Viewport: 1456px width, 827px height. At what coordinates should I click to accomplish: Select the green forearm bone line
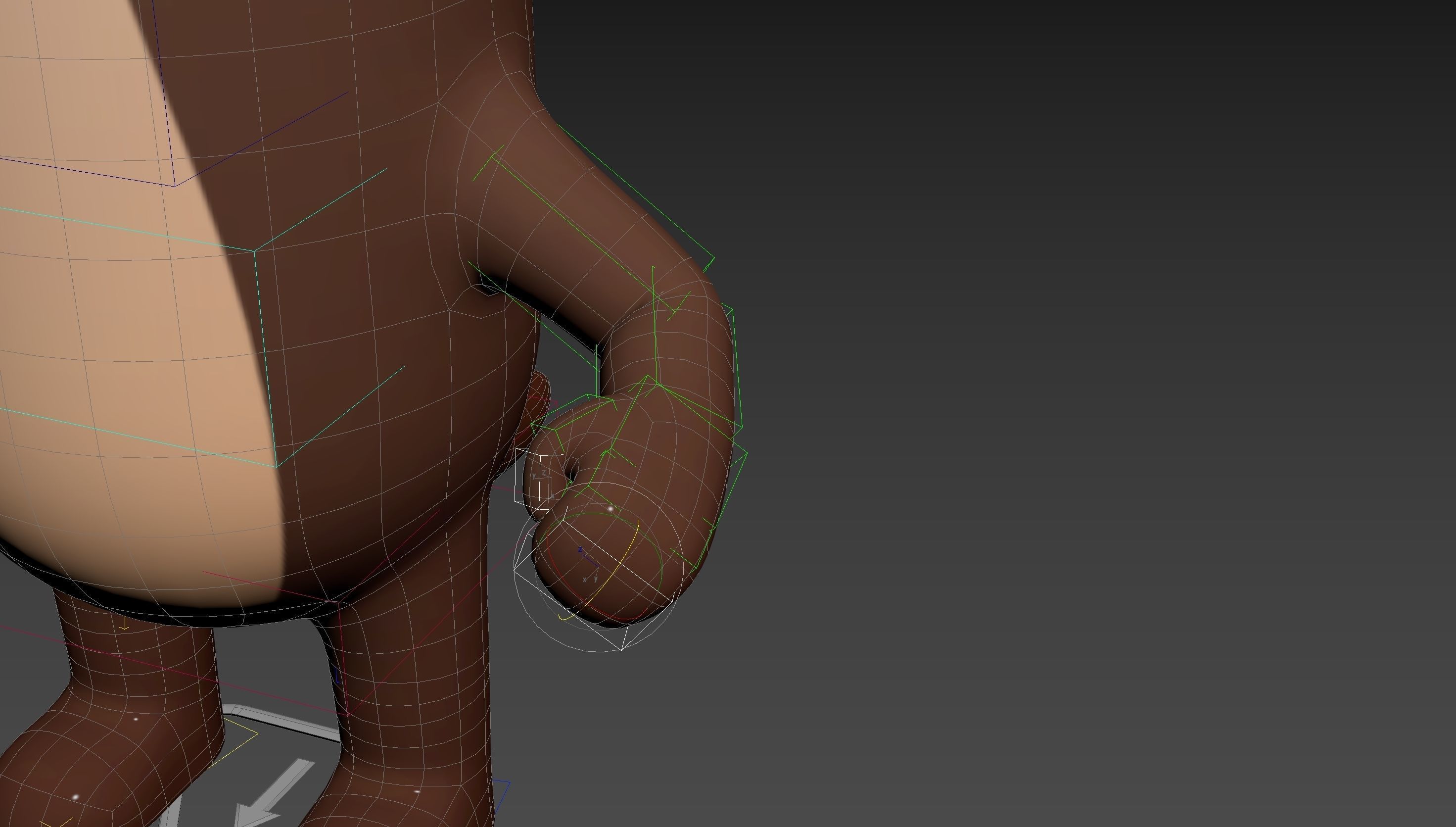tap(655, 327)
